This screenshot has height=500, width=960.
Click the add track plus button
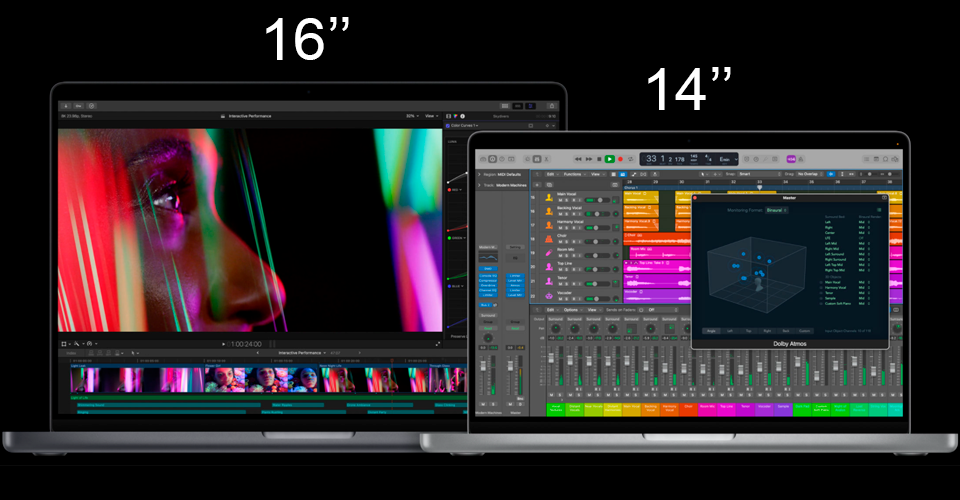pyautogui.click(x=537, y=185)
